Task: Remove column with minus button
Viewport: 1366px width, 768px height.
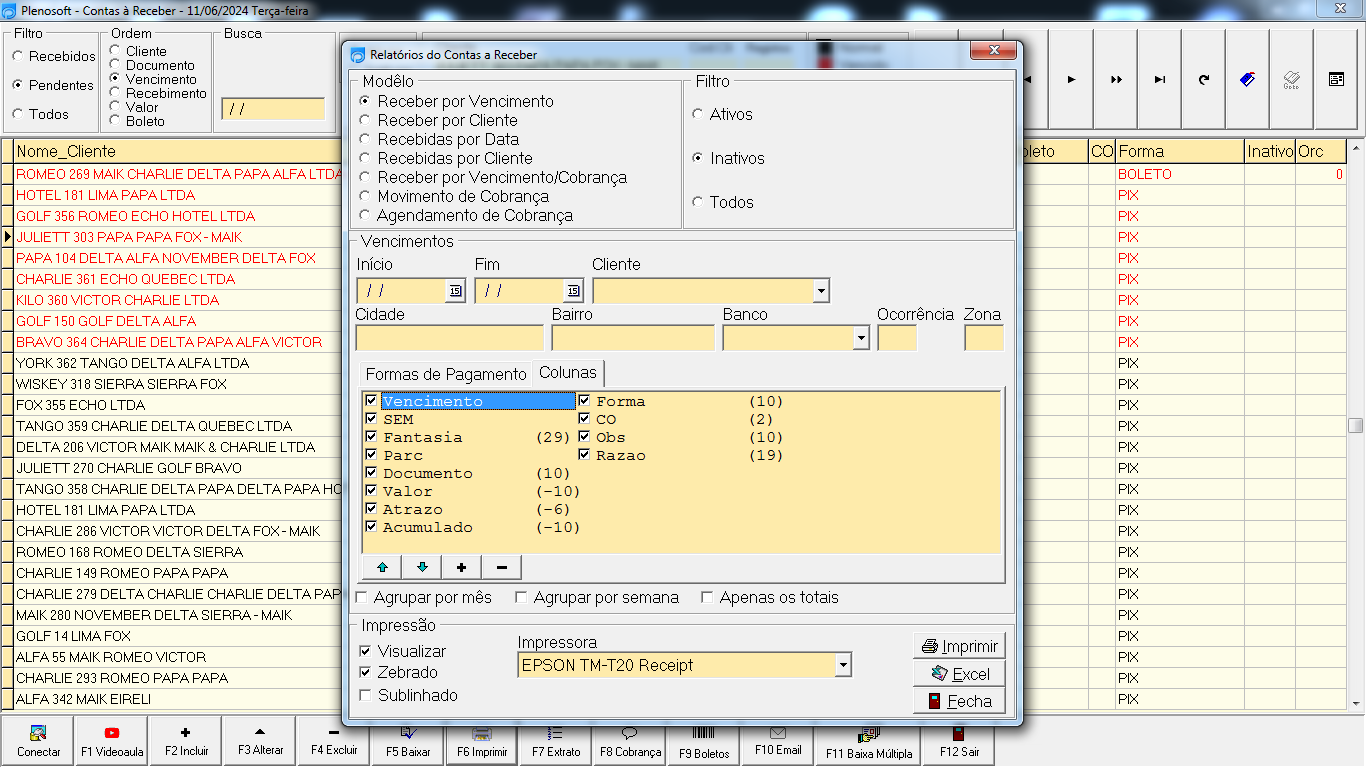Action: point(501,567)
